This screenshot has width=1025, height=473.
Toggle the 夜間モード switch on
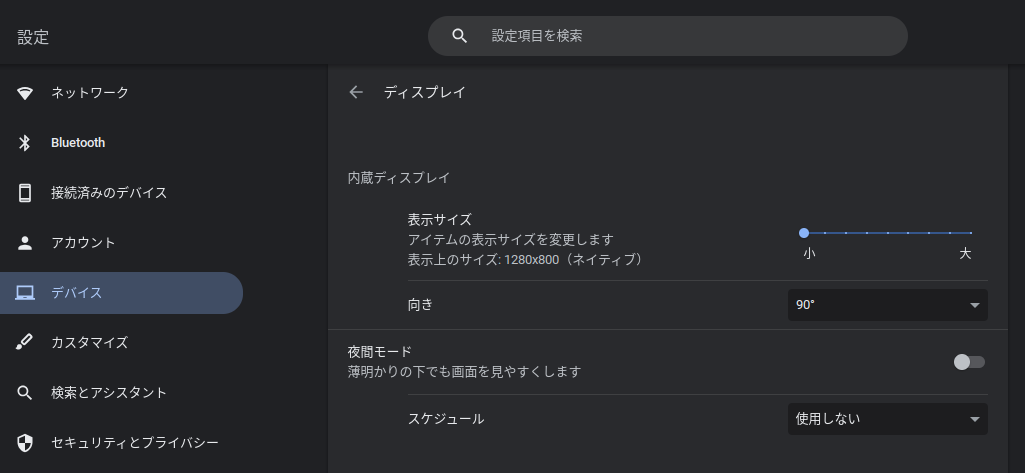click(x=969, y=362)
